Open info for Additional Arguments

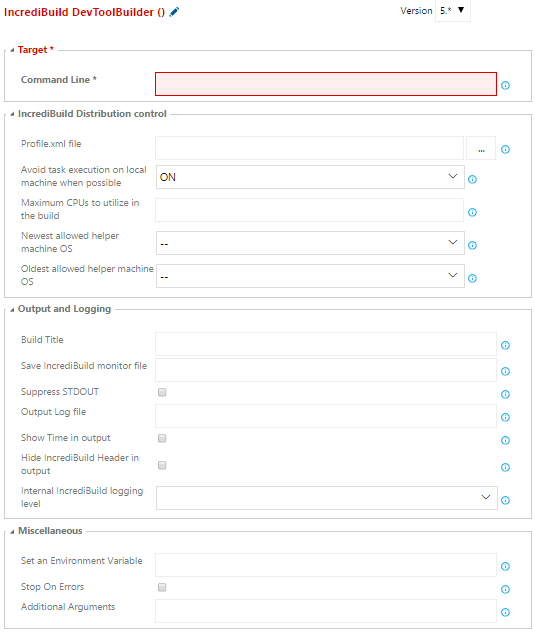point(505,613)
